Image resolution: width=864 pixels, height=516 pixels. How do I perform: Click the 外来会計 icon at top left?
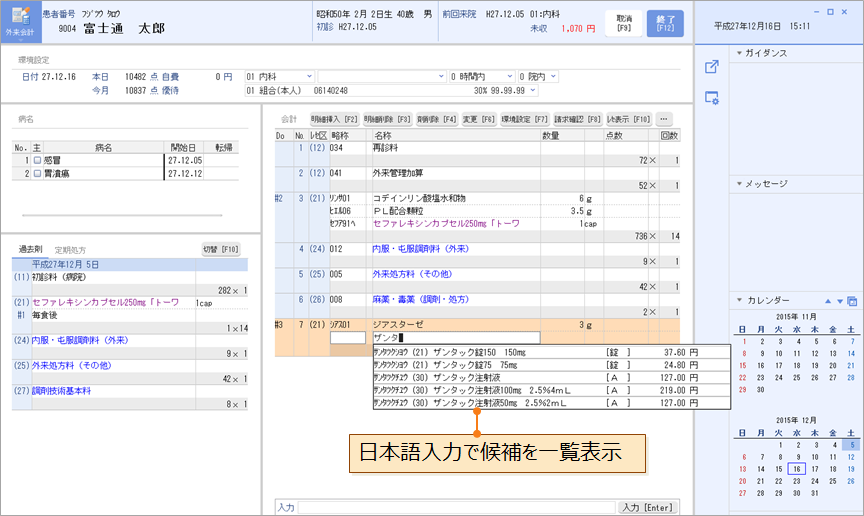coord(21,22)
